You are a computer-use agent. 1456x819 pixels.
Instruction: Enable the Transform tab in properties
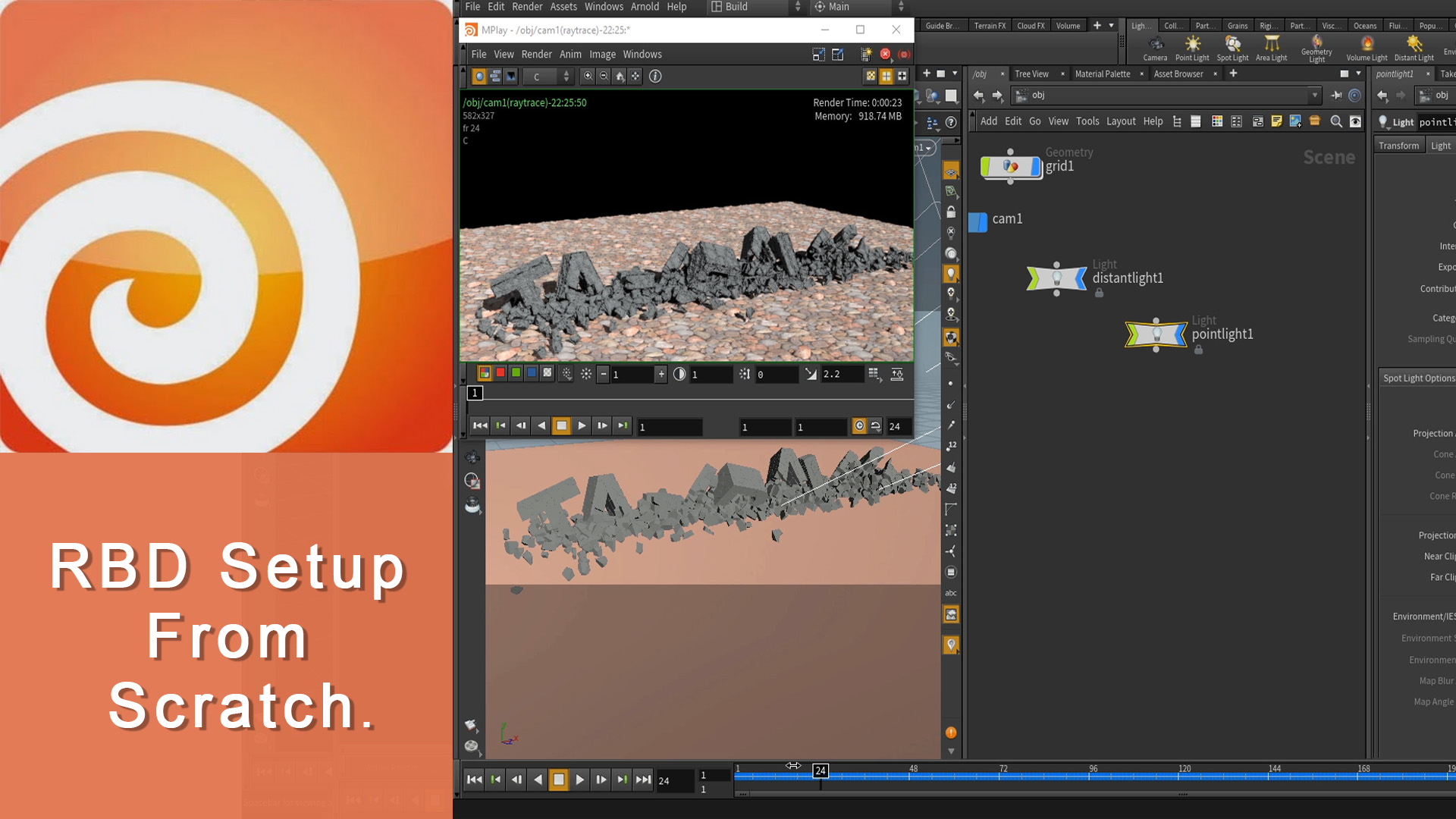[1400, 145]
